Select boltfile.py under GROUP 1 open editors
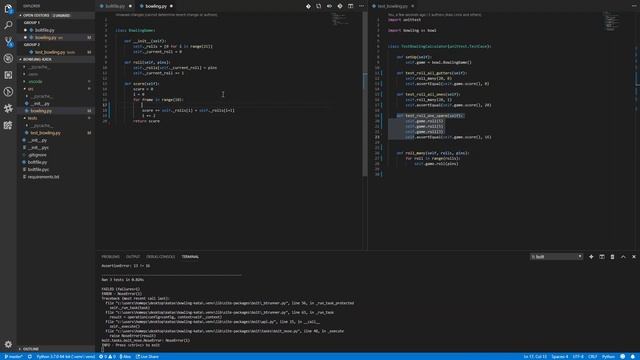Image resolution: width=640 pixels, height=360 pixels. tap(56, 30)
